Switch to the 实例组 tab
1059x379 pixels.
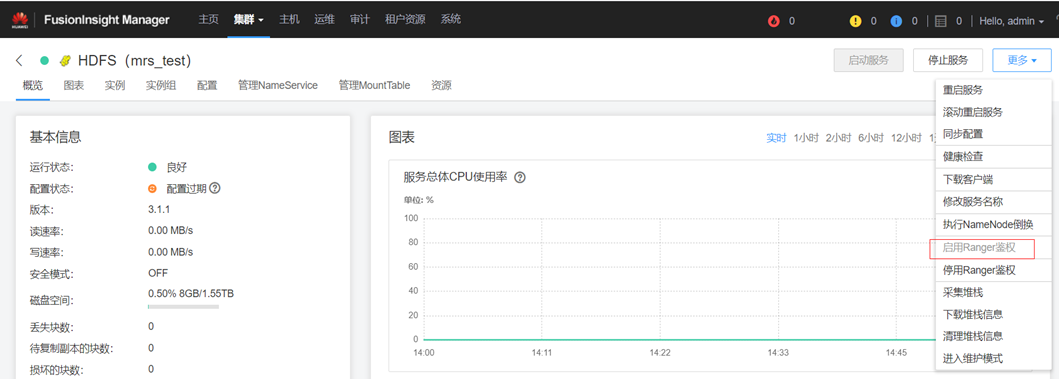(161, 86)
